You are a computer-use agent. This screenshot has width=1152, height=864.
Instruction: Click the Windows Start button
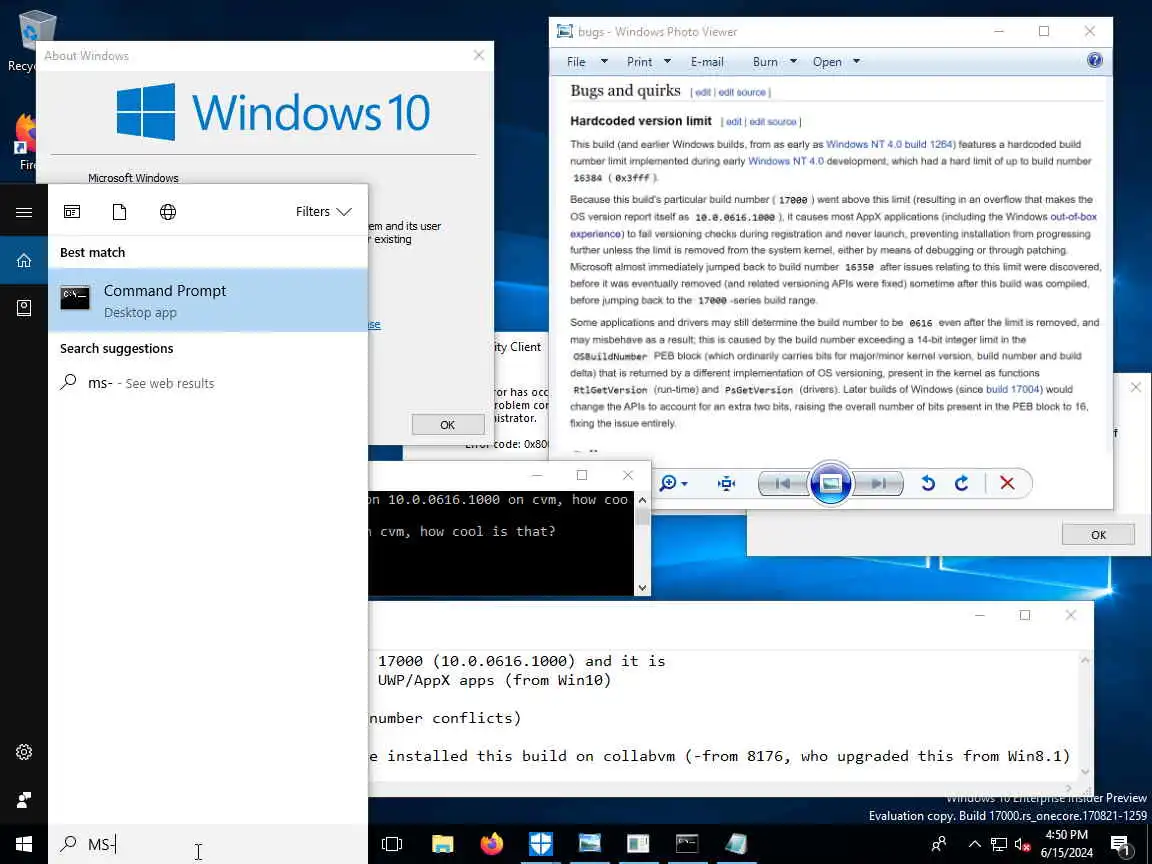24,844
